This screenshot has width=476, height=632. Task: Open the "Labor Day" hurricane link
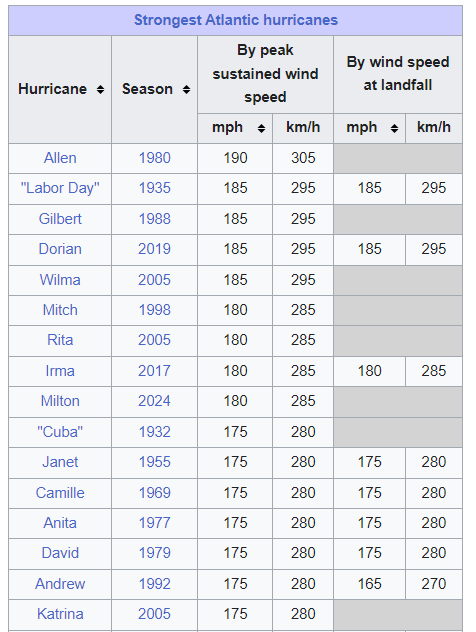60,188
